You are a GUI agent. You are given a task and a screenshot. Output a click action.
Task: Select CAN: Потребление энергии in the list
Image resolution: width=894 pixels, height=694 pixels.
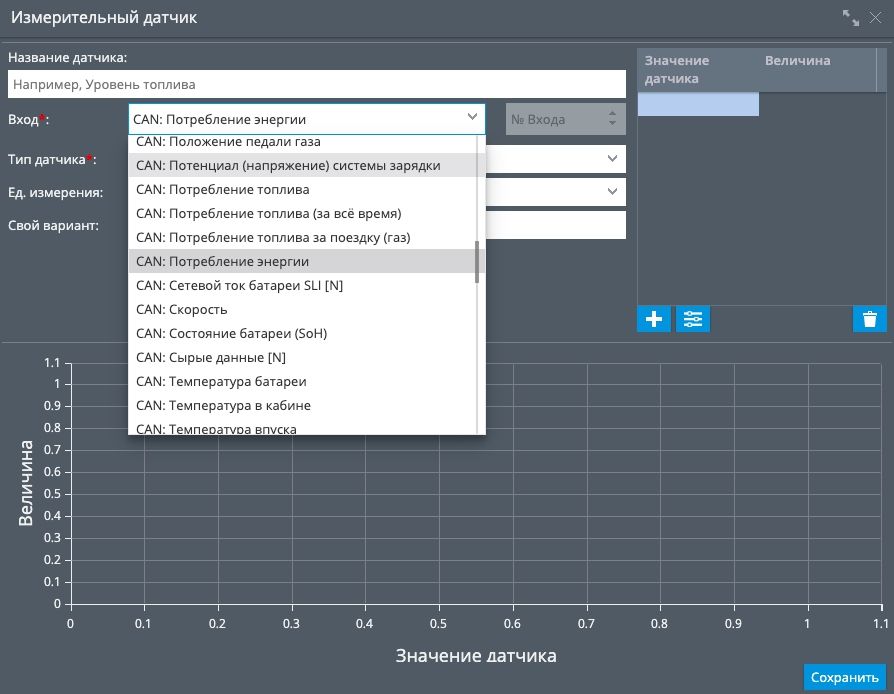tap(307, 261)
